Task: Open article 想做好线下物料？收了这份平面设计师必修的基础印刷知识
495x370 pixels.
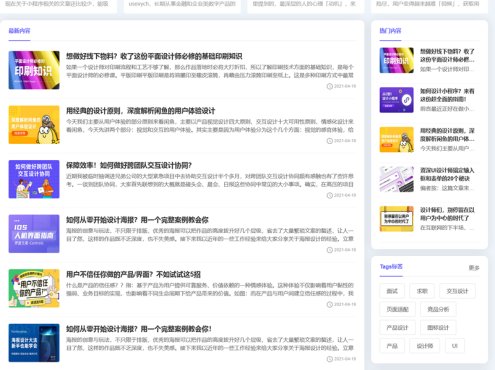Action: pyautogui.click(x=154, y=56)
